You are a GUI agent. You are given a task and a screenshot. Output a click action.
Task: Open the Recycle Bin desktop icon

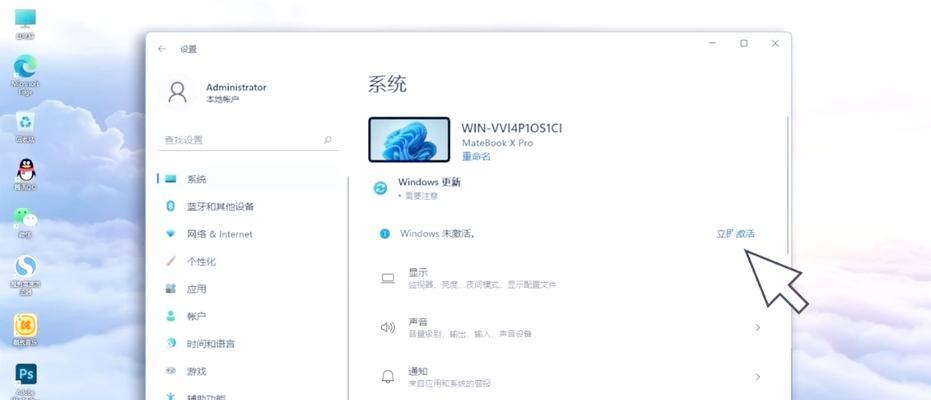tap(25, 126)
